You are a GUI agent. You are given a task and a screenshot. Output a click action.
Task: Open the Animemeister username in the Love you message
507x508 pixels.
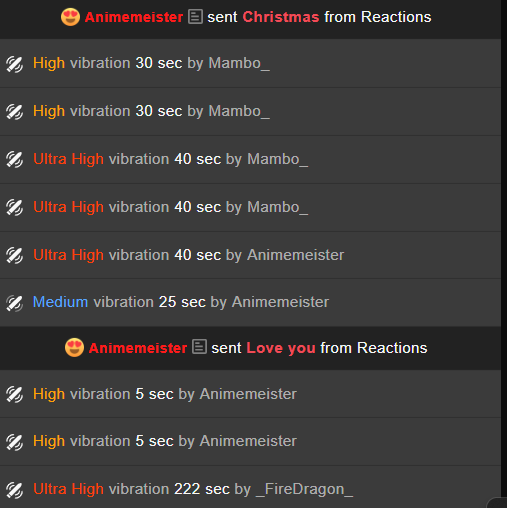tap(138, 348)
